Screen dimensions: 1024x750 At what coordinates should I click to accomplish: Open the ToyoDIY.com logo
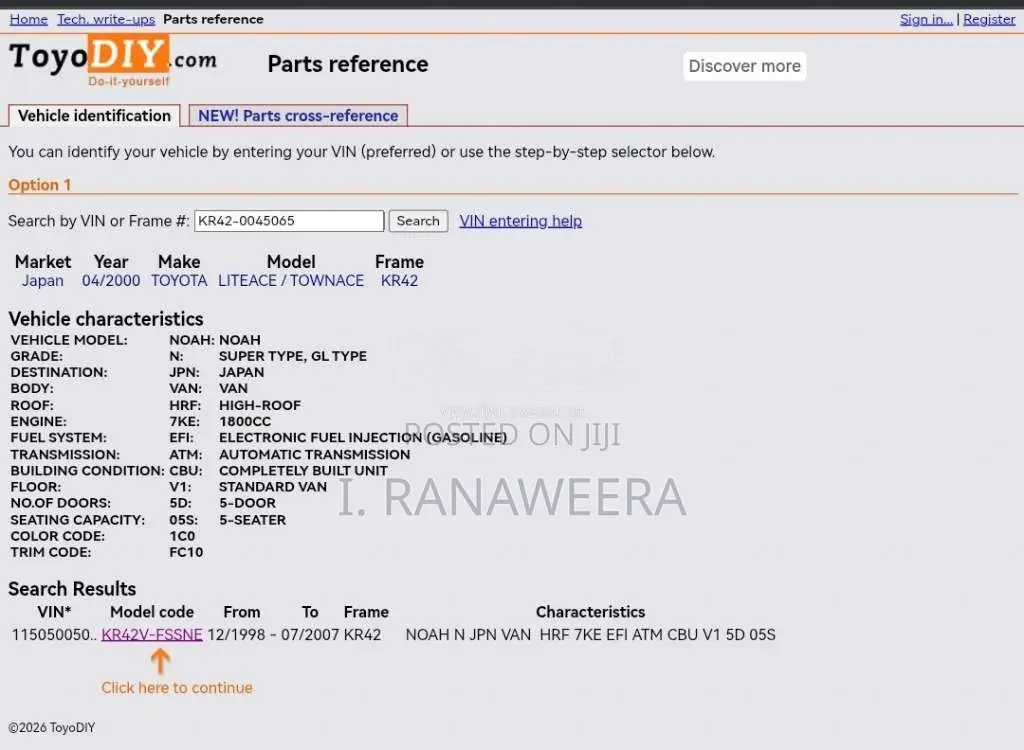(x=112, y=61)
